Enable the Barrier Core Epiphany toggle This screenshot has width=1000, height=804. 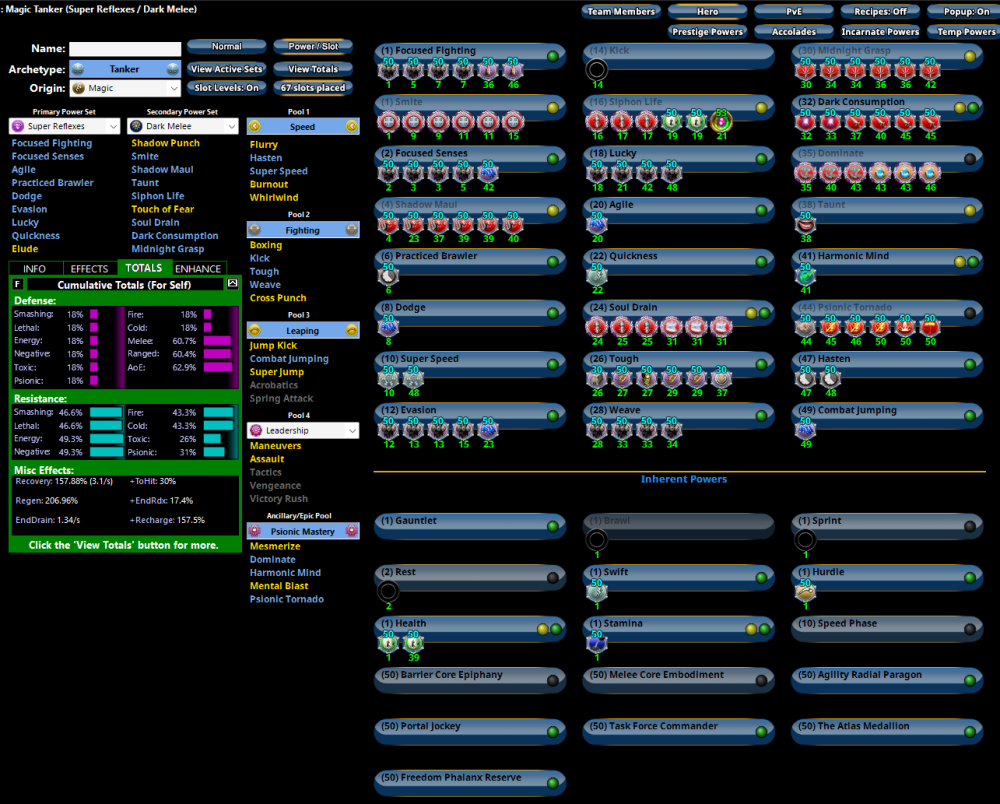tap(553, 680)
